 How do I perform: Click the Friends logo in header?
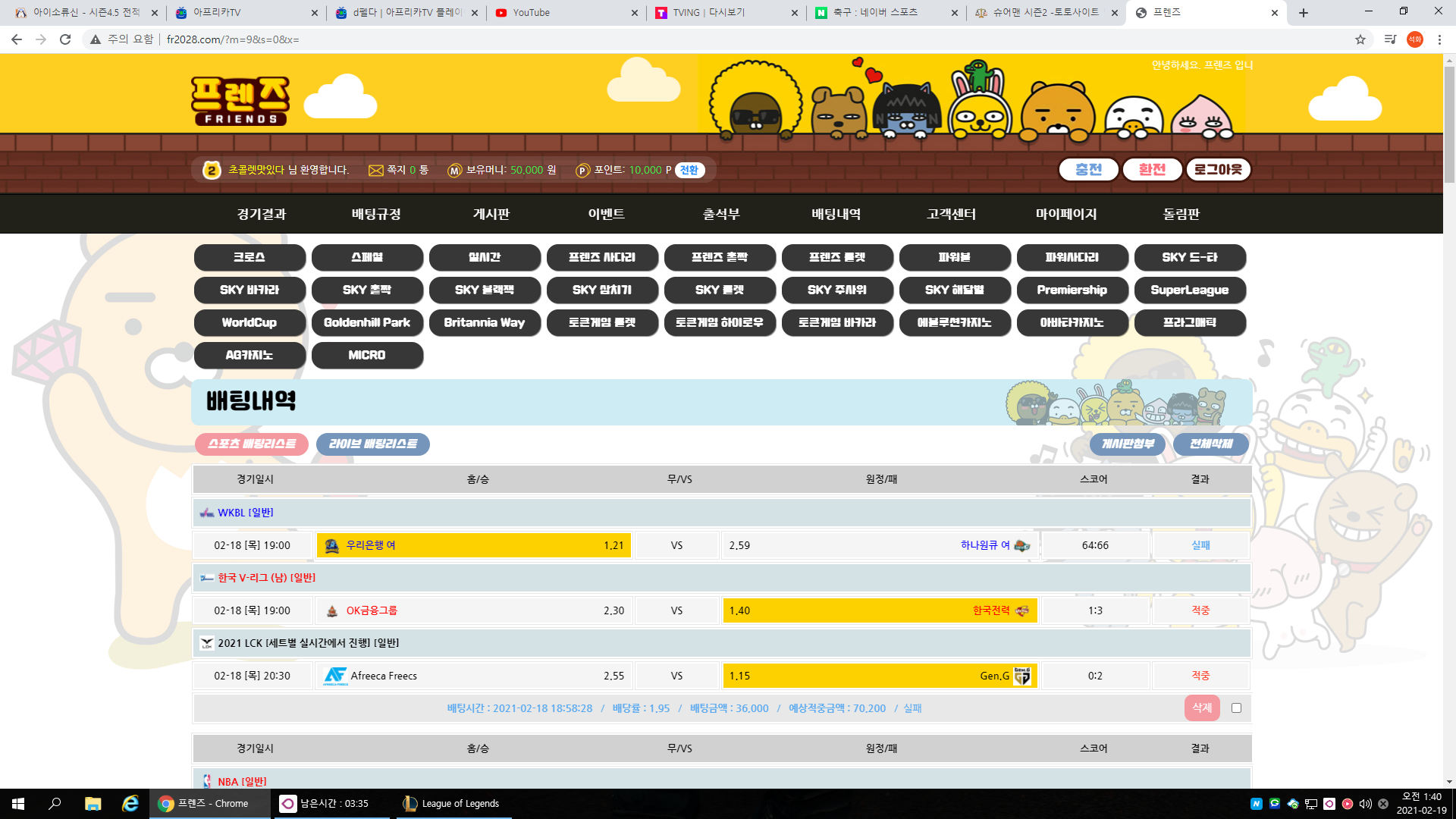pyautogui.click(x=240, y=100)
